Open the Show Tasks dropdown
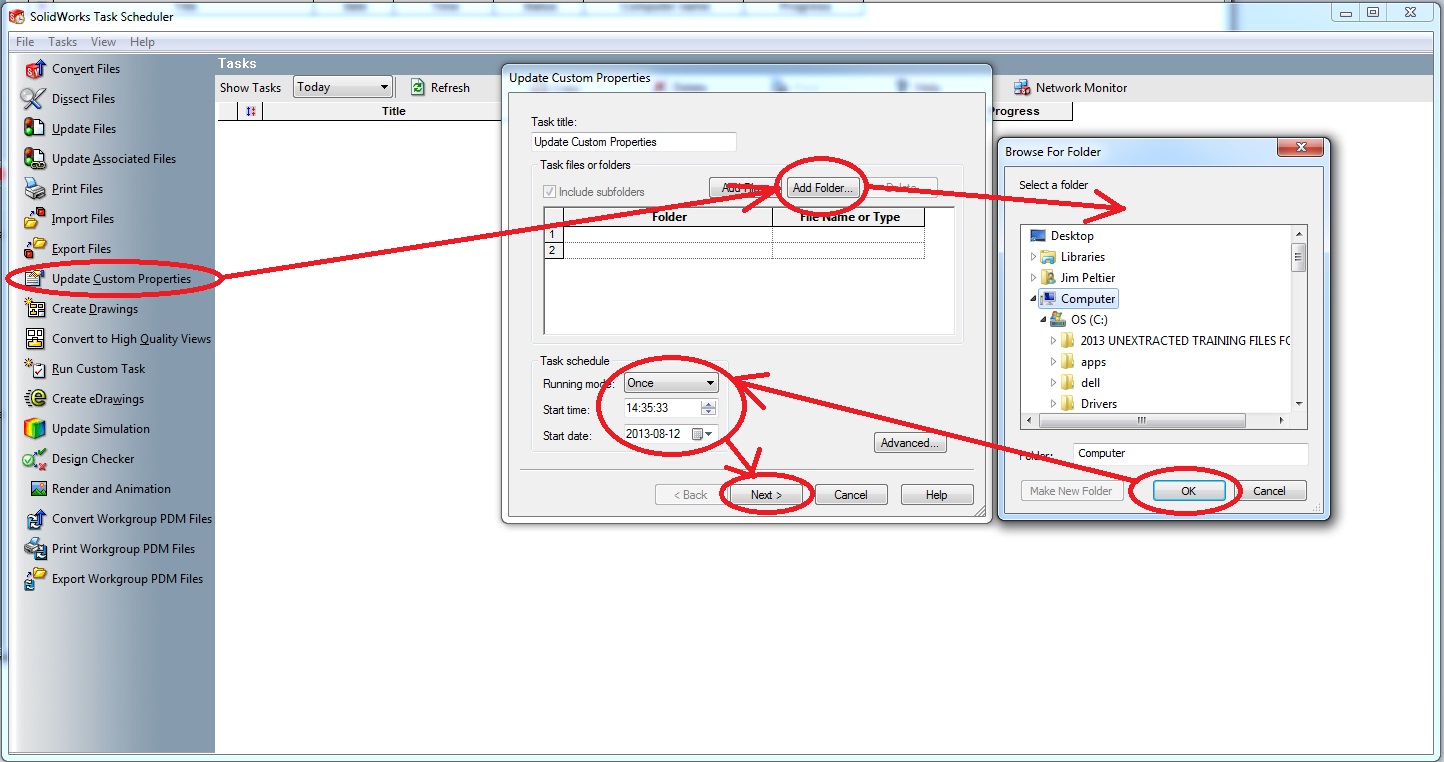The height and width of the screenshot is (762, 1444). tap(342, 87)
